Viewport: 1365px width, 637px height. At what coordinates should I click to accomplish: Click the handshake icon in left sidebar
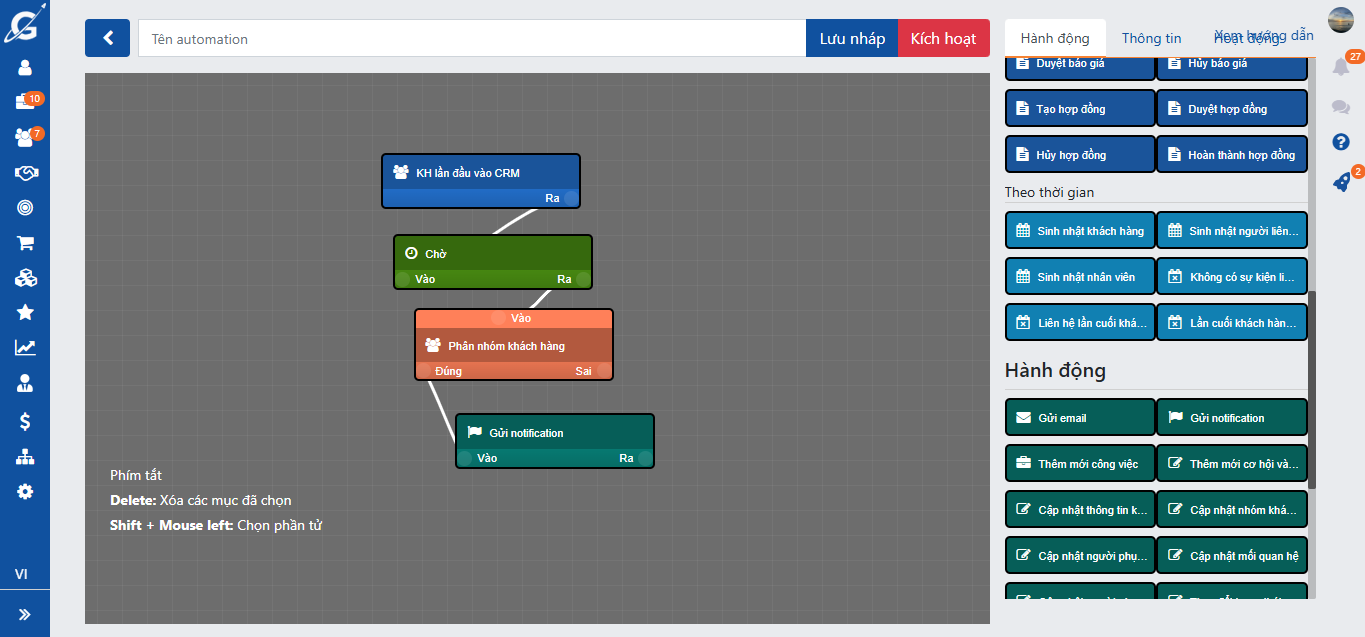25,173
